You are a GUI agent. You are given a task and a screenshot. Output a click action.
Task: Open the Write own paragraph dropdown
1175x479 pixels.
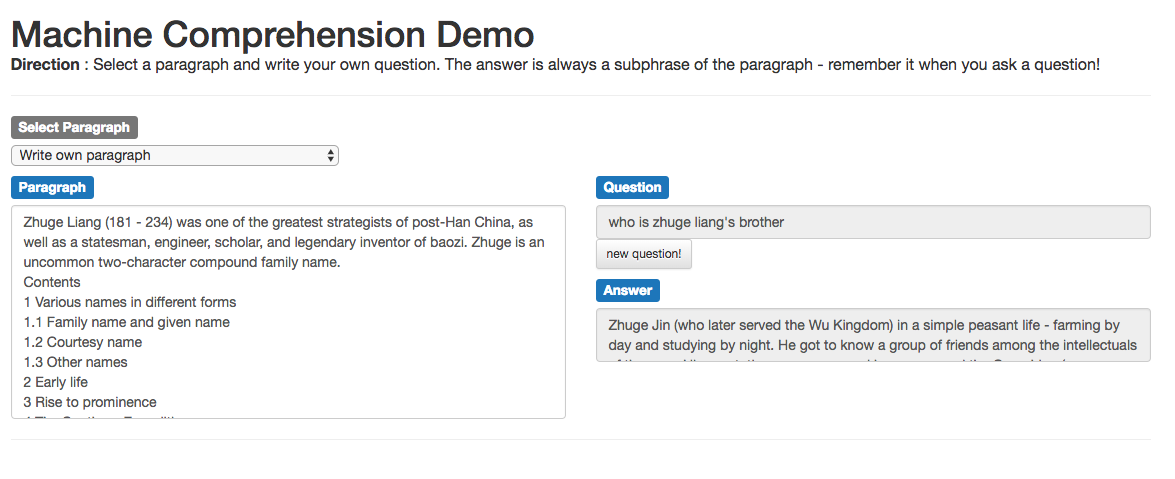(x=175, y=155)
